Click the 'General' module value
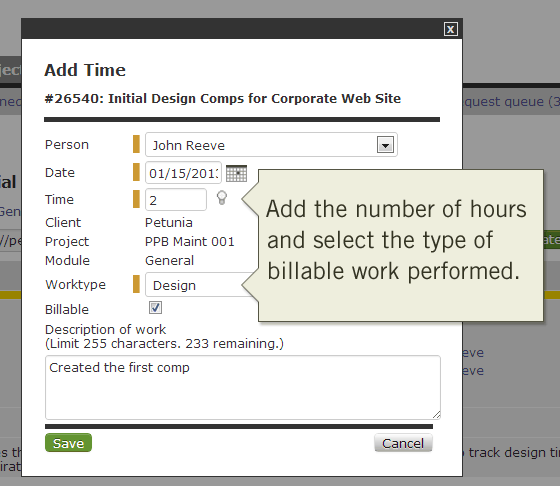Image resolution: width=560 pixels, height=486 pixels. tap(169, 260)
